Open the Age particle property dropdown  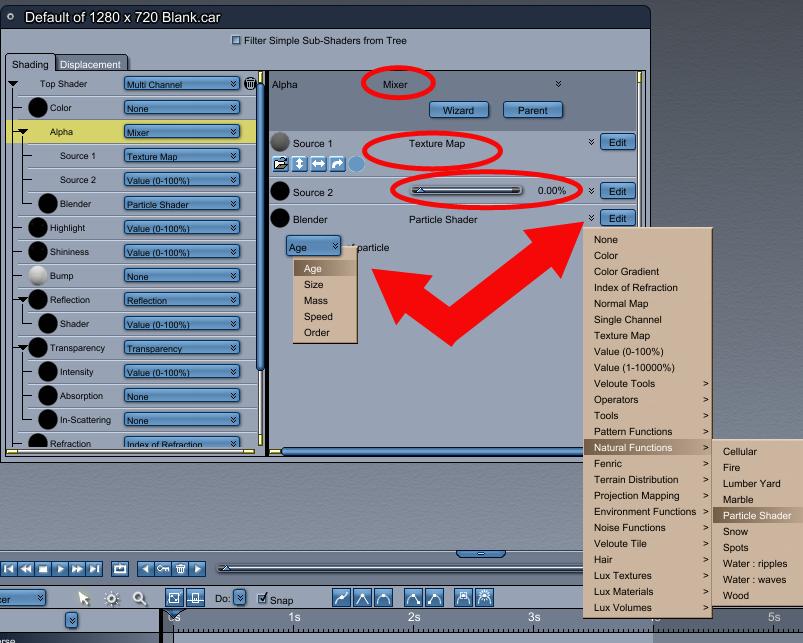(x=313, y=247)
